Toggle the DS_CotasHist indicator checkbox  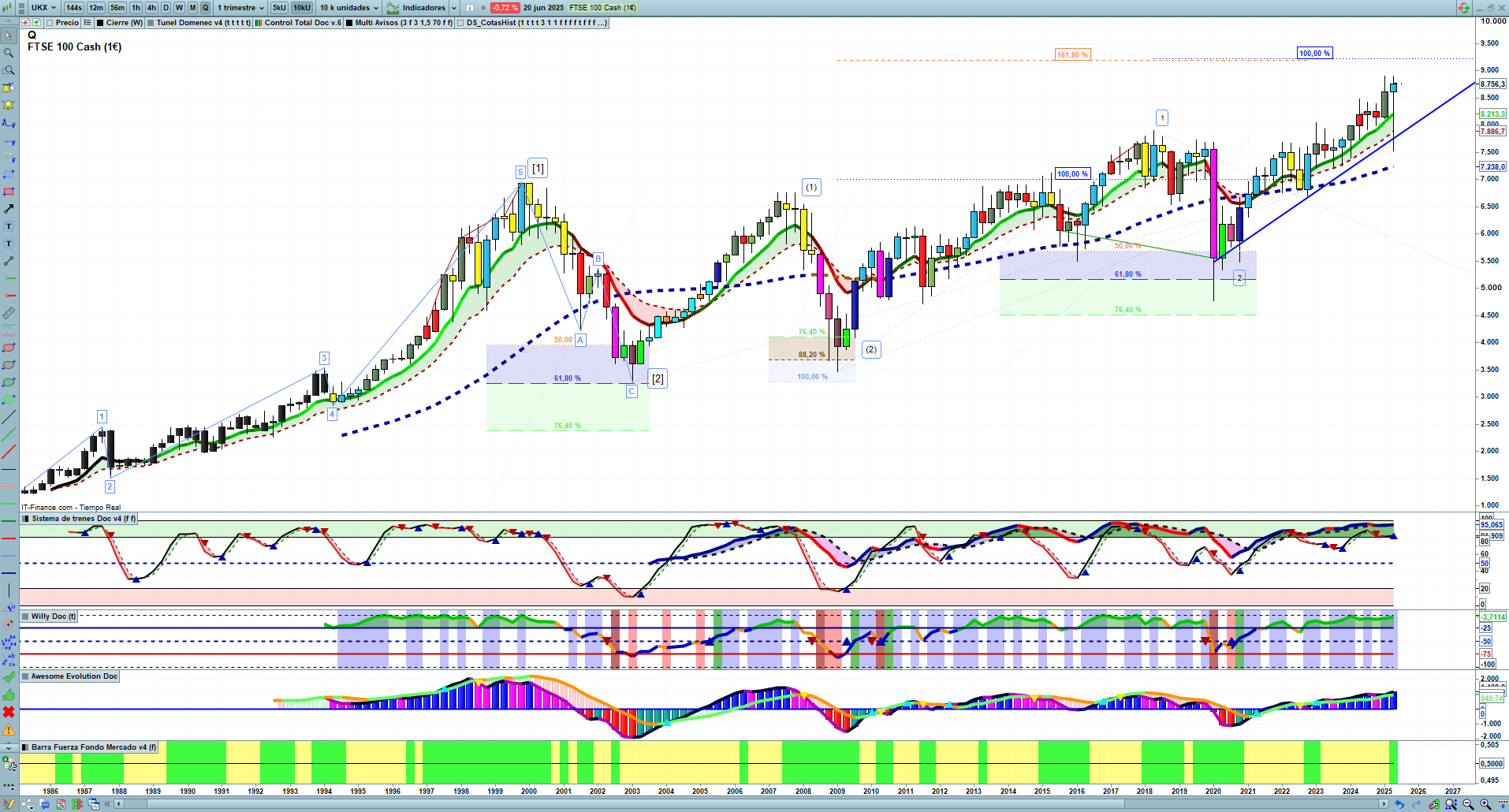click(x=460, y=23)
